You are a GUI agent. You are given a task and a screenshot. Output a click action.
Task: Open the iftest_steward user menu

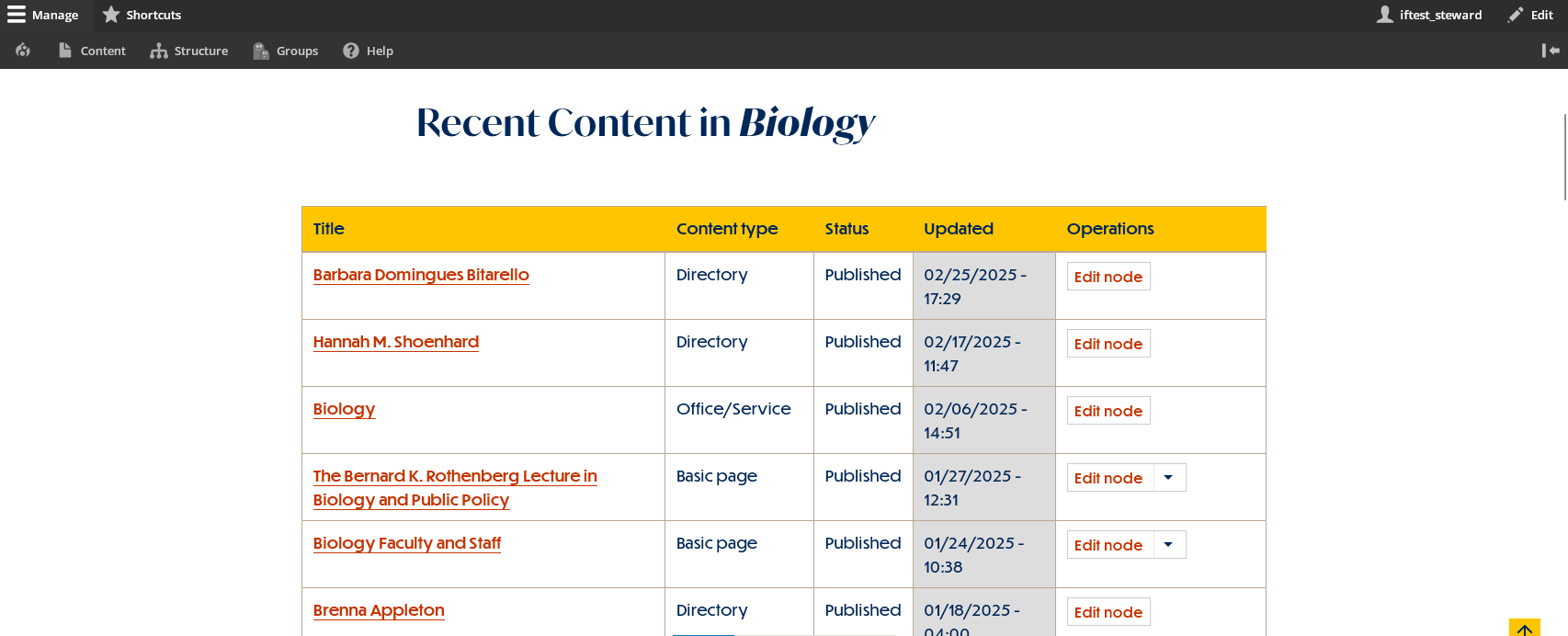pyautogui.click(x=1429, y=15)
